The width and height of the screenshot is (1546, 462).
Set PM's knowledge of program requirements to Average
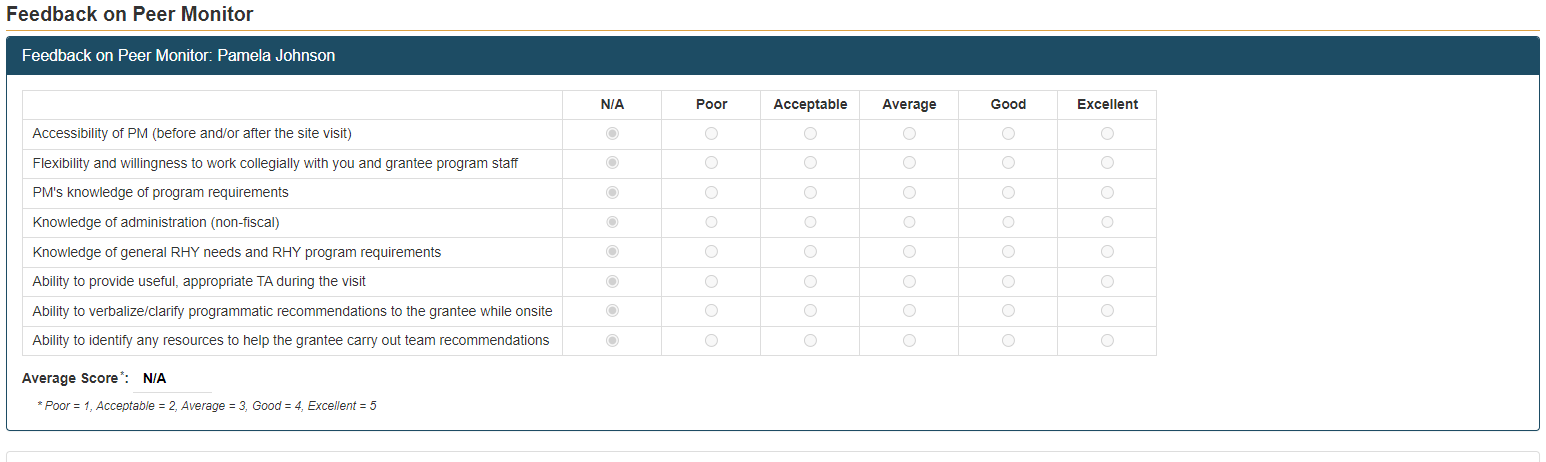(909, 192)
